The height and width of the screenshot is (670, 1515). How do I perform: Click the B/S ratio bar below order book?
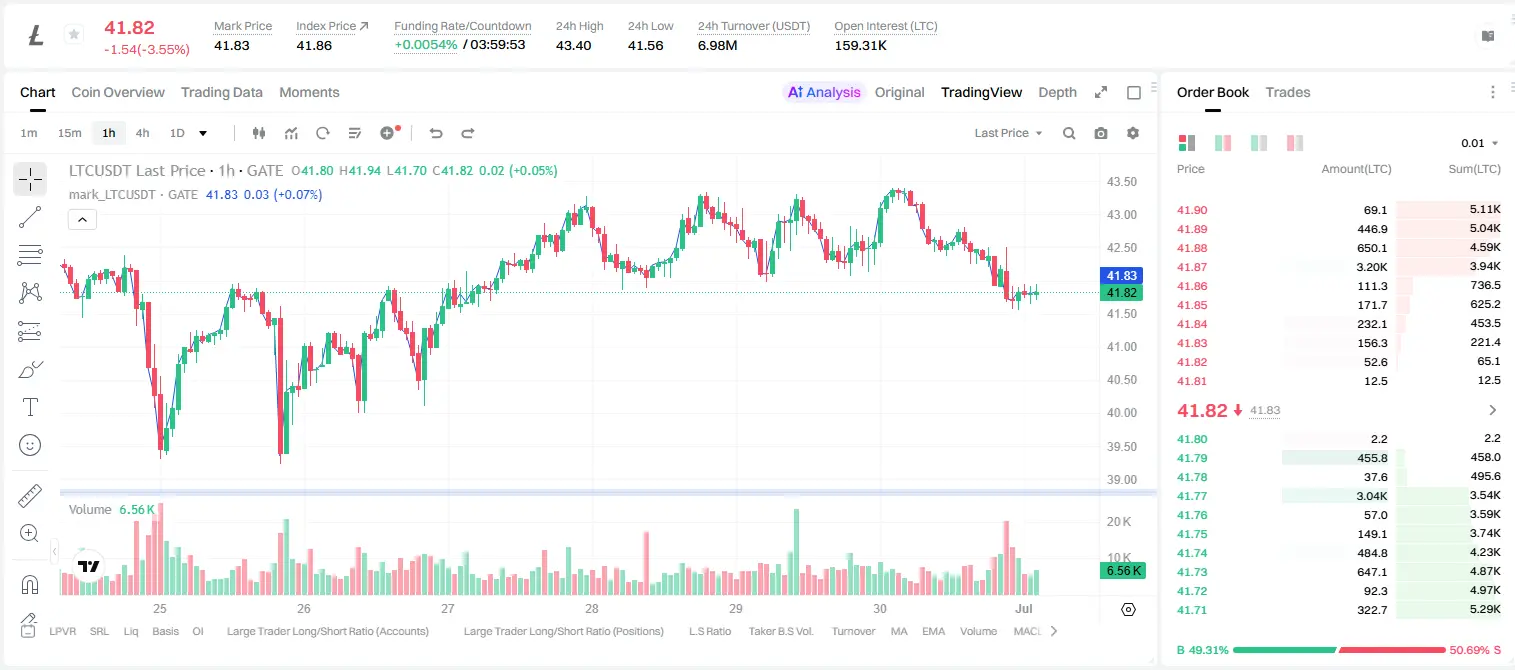pyautogui.click(x=1339, y=650)
